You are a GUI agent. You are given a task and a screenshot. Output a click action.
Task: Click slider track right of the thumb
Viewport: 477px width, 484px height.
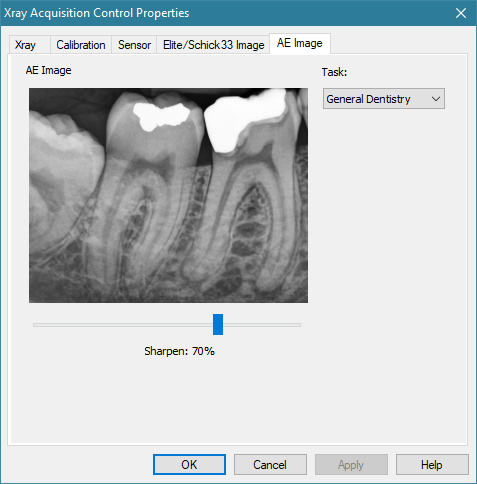point(262,325)
